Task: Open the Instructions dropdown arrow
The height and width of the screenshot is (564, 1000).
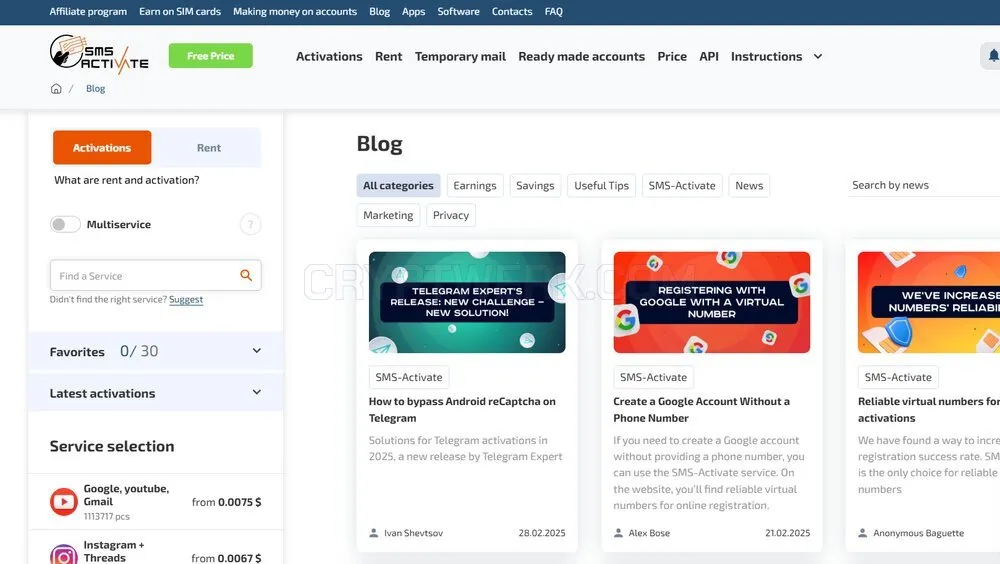Action: click(x=818, y=56)
